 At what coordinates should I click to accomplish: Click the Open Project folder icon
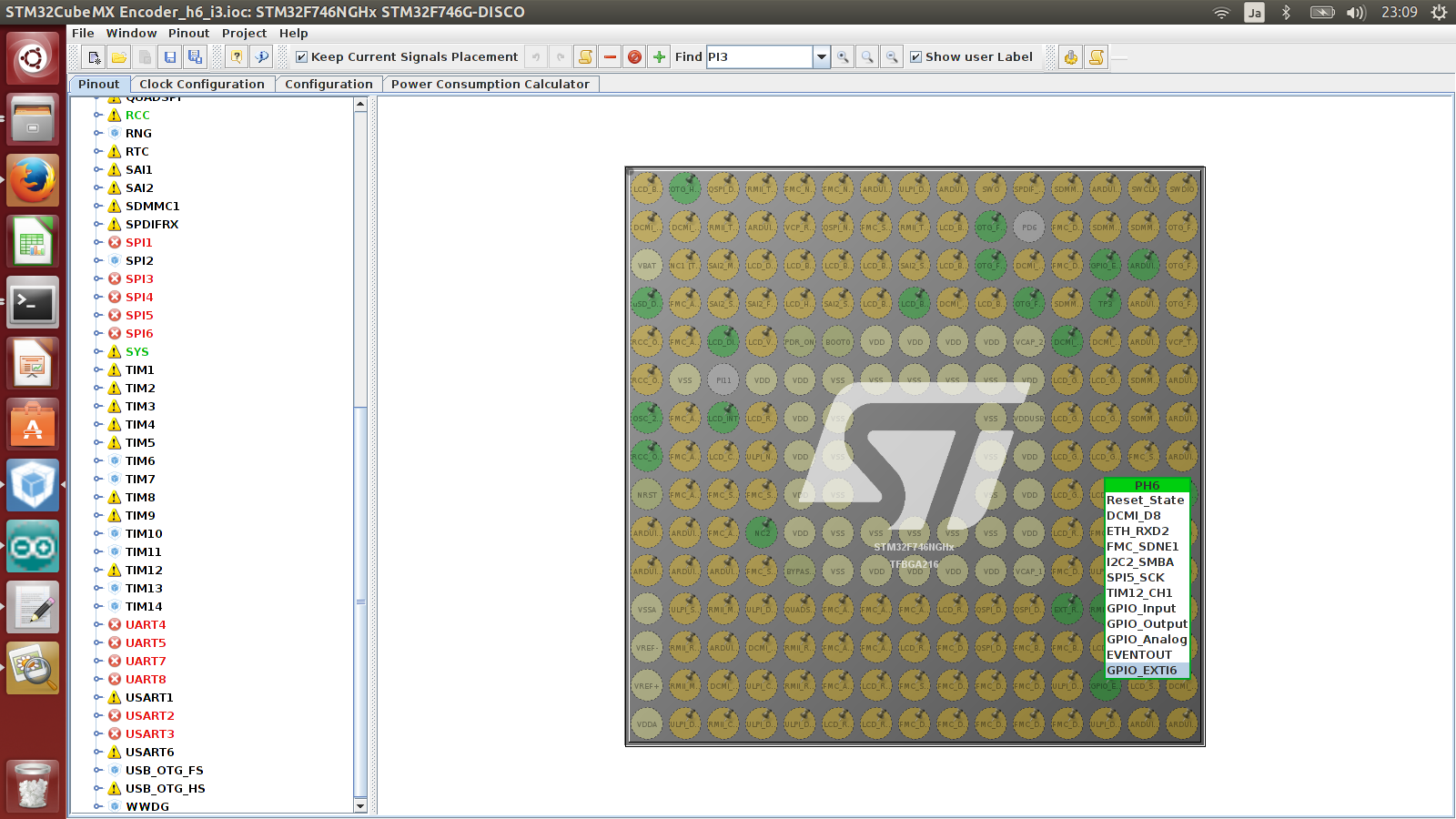click(119, 57)
